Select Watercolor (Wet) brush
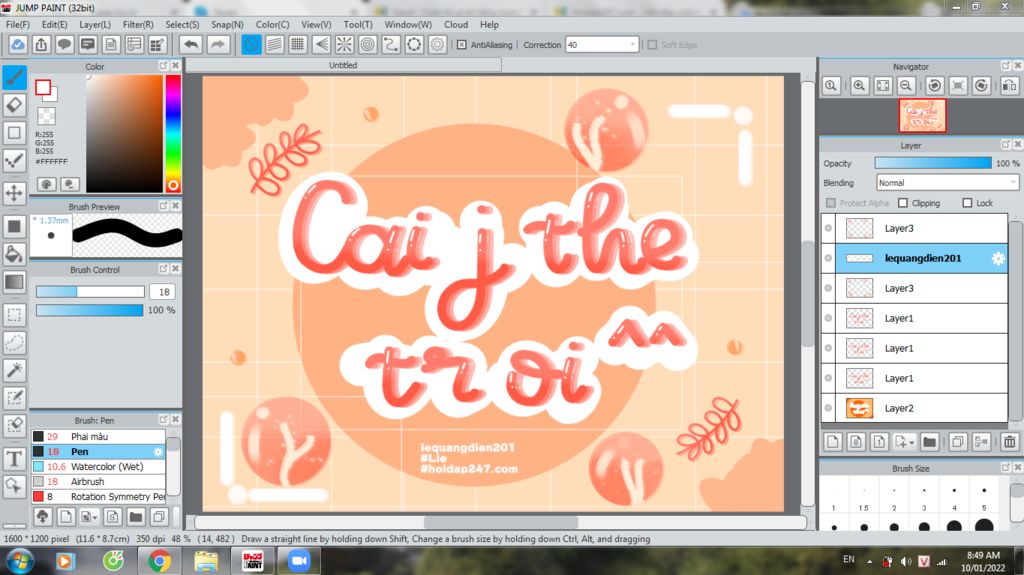This screenshot has width=1024, height=575. point(99,467)
